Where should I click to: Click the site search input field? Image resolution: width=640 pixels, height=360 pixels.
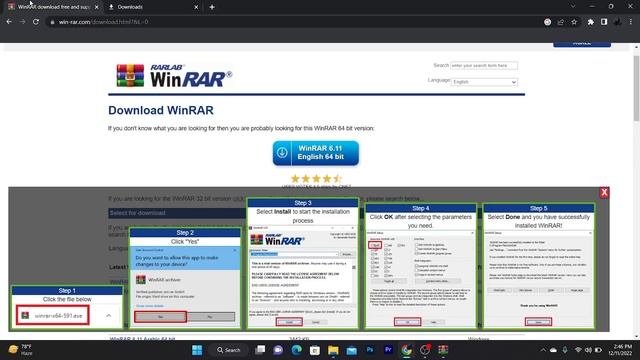pos(484,65)
